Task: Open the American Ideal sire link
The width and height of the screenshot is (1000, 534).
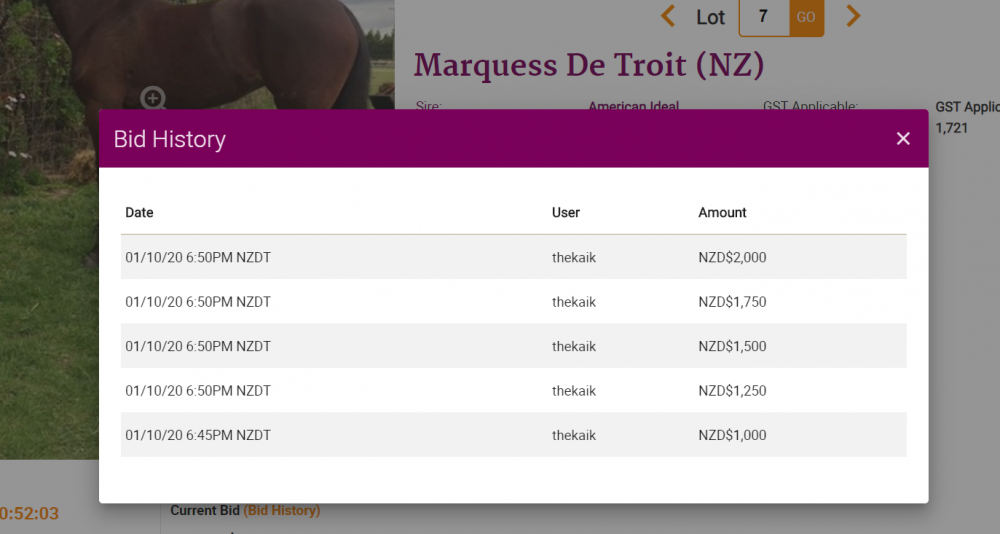Action: 633,106
